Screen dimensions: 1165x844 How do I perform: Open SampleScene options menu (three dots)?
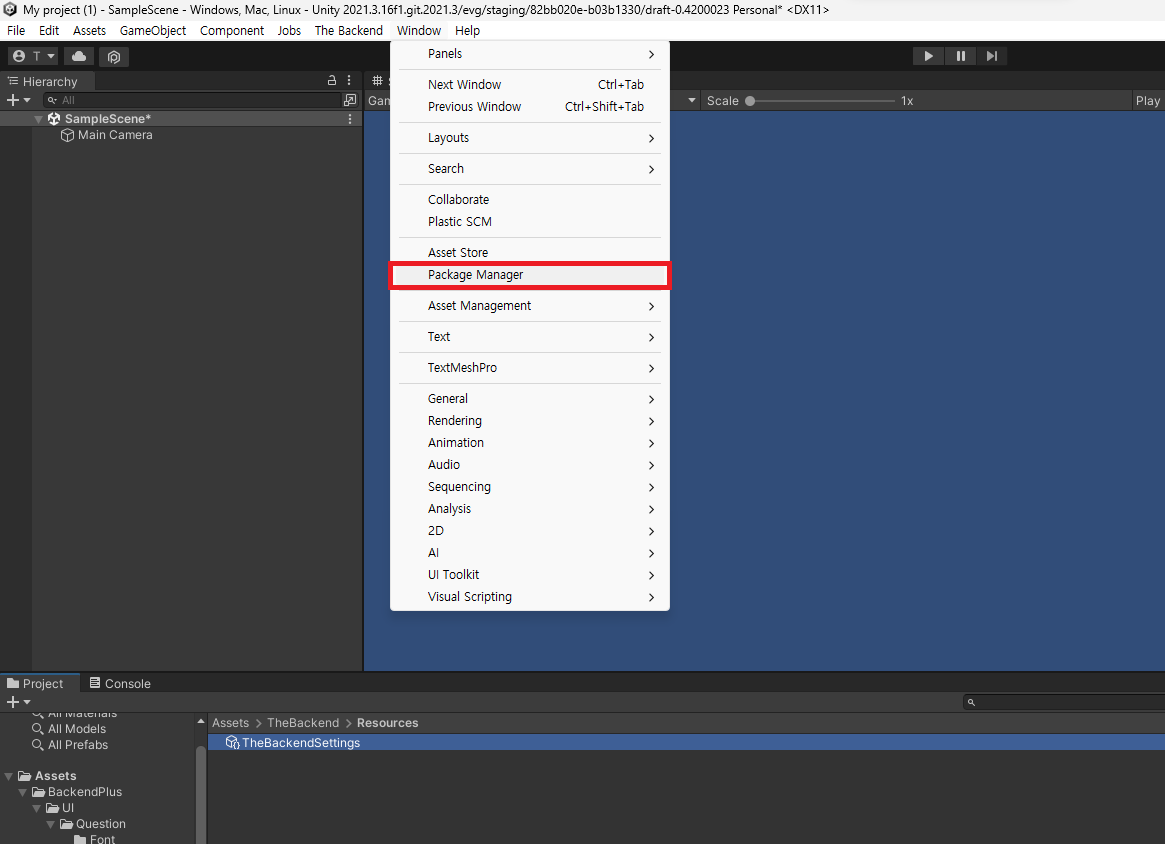click(350, 119)
